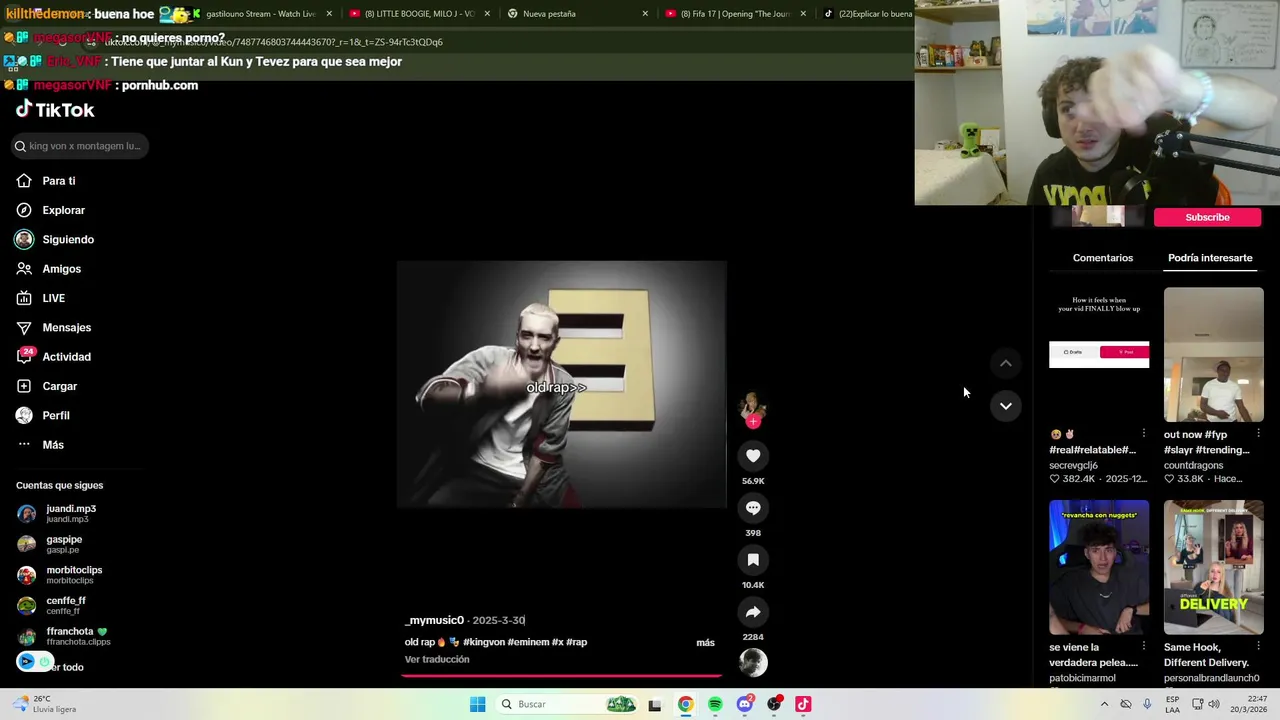
Task: Go to next video arrow
Action: (x=1006, y=406)
